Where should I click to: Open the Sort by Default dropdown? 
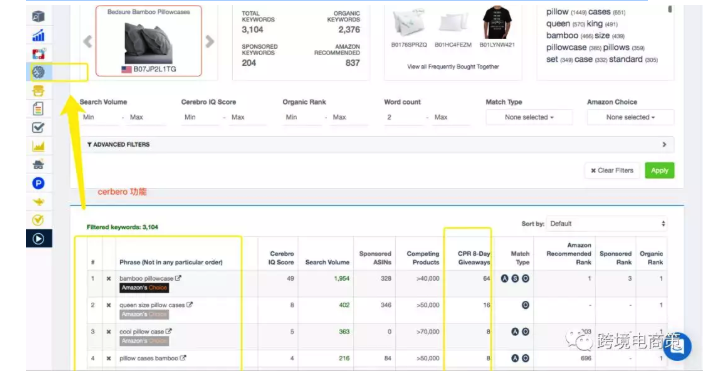coord(607,224)
